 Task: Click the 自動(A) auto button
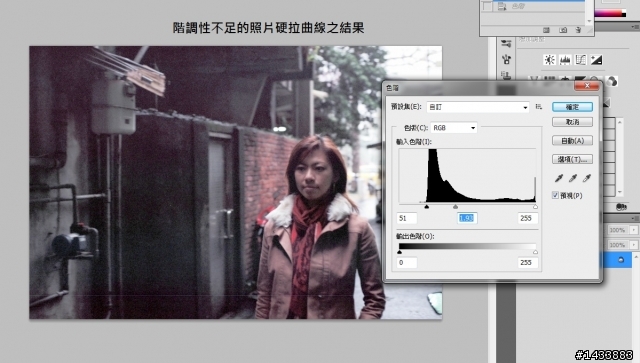(572, 141)
